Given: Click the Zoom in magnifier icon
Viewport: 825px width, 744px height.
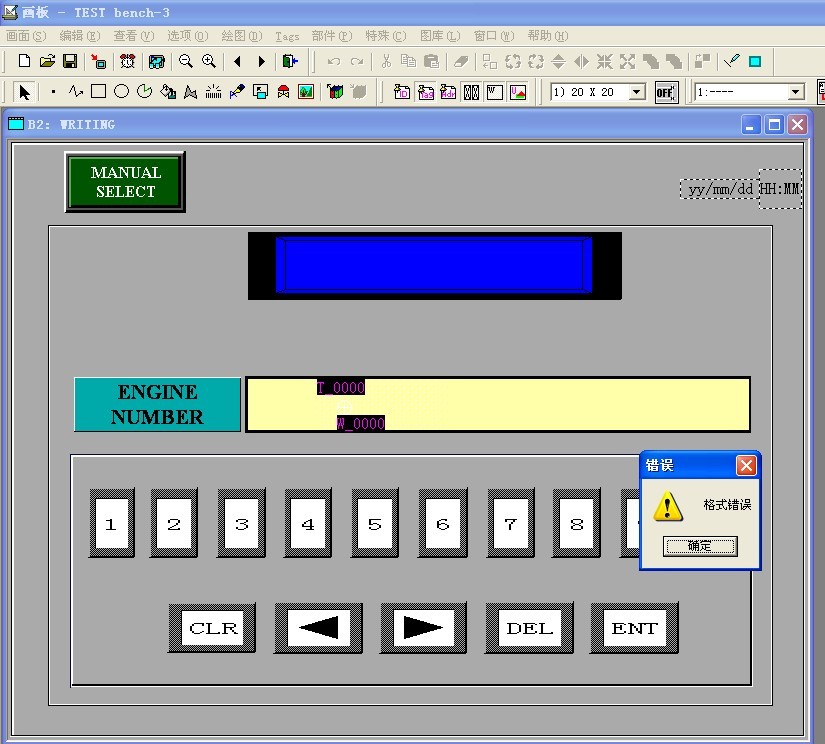Looking at the screenshot, I should coord(209,61).
